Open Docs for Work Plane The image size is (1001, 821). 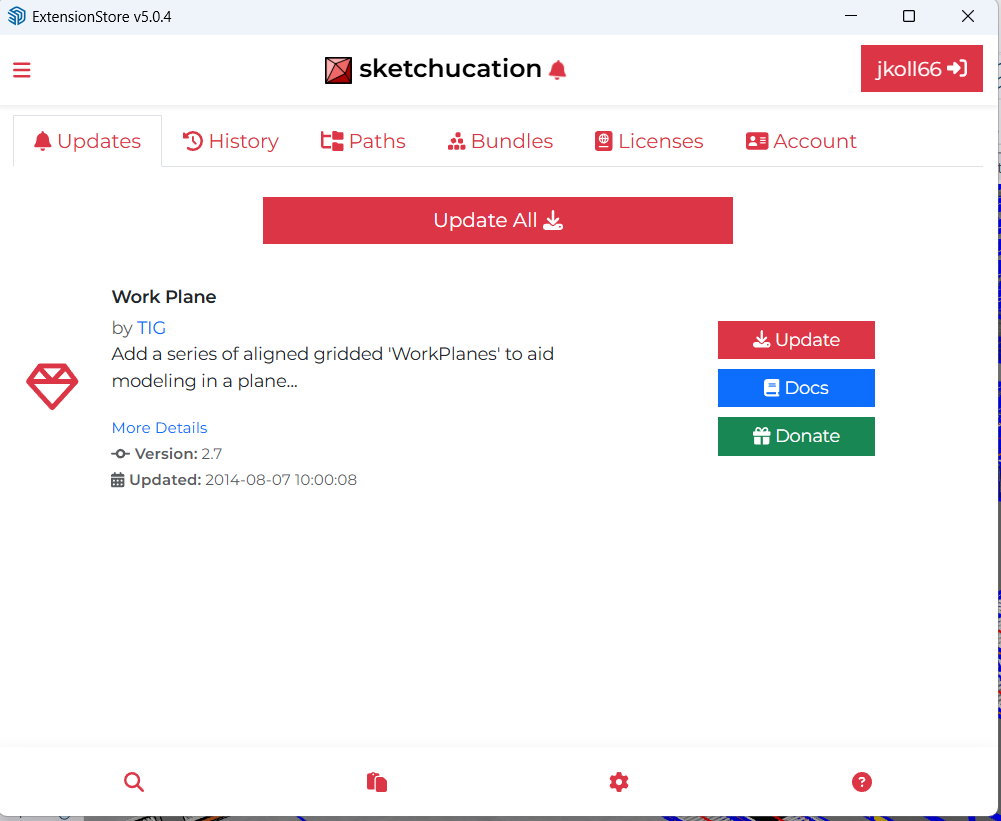pyautogui.click(x=796, y=388)
